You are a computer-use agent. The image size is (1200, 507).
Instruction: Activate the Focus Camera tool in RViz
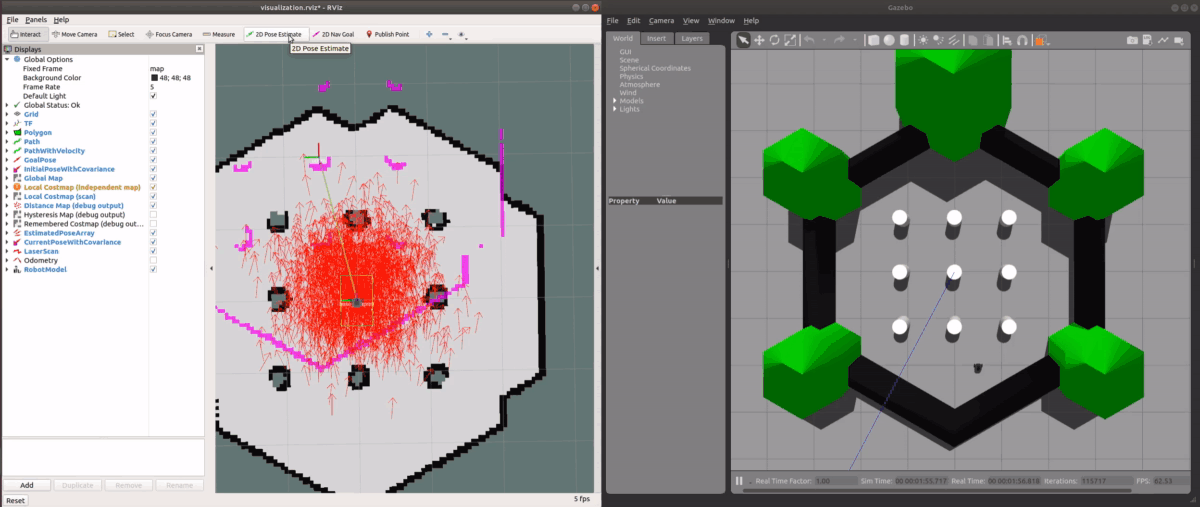point(169,34)
